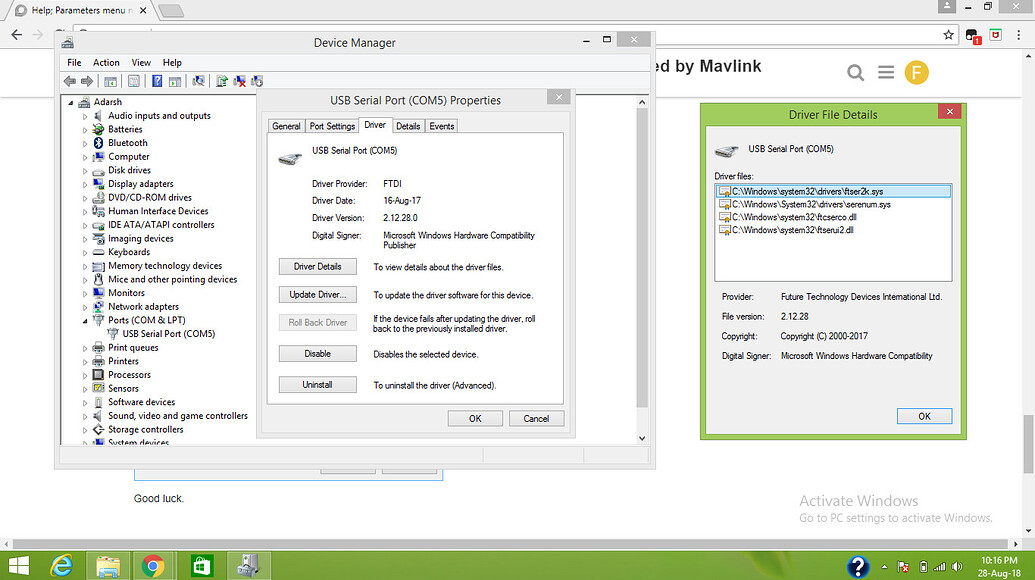This screenshot has width=1035, height=580.
Task: Click the Properties icon in the toolbar
Action: (x=133, y=81)
